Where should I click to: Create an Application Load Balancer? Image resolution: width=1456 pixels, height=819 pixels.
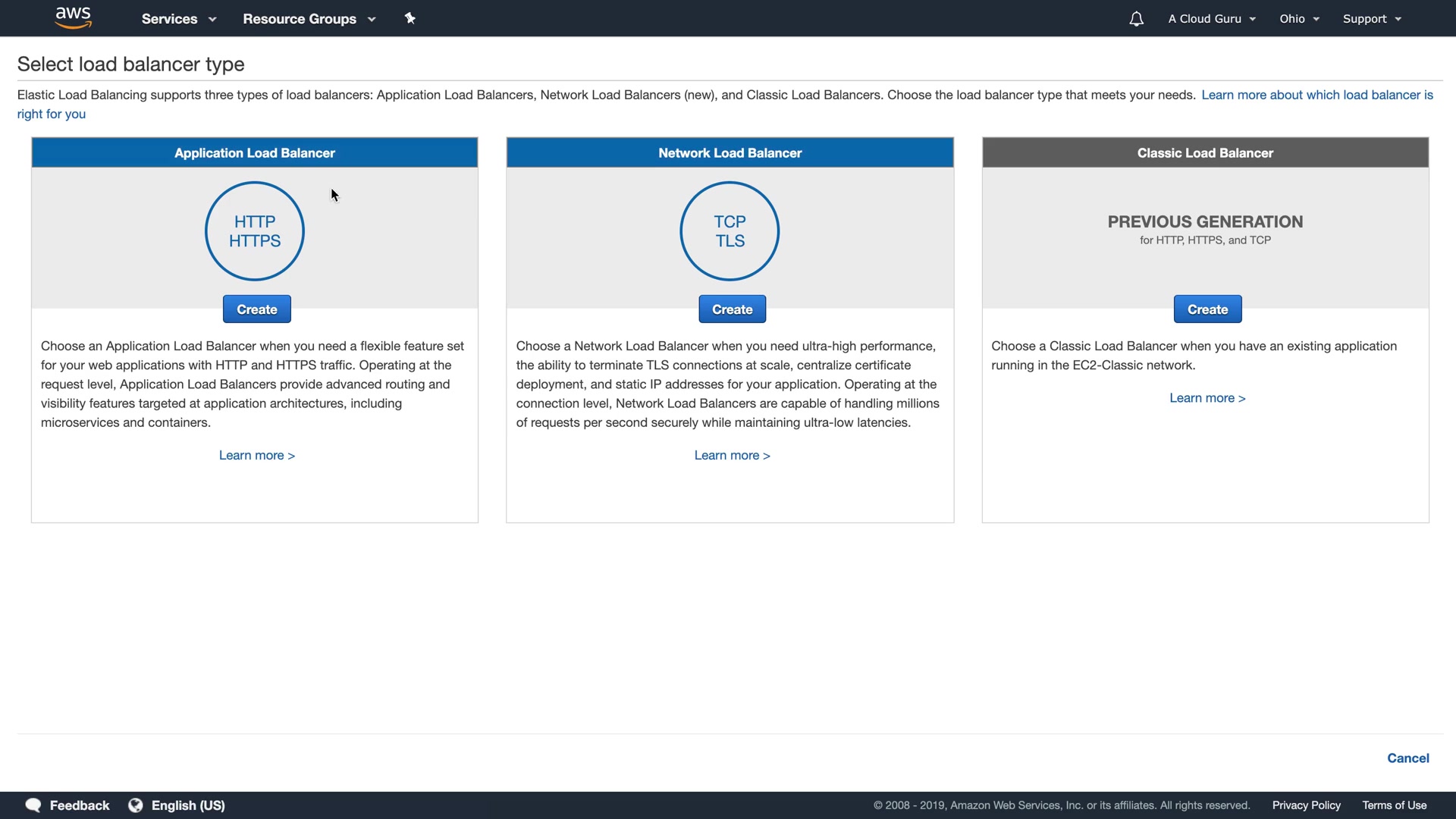(257, 309)
